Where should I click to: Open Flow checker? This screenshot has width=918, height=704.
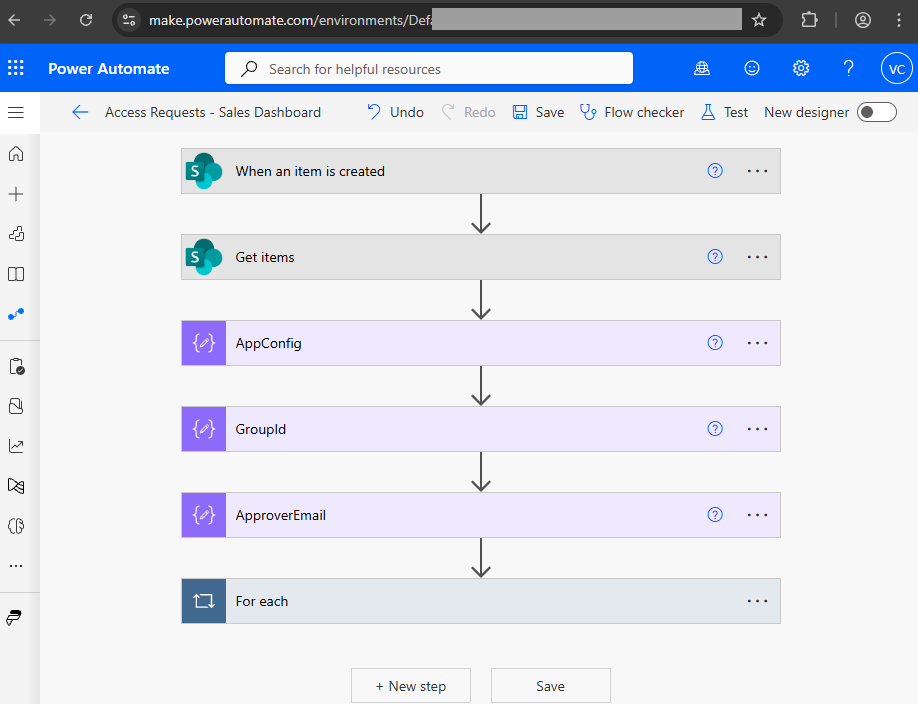[x=632, y=112]
